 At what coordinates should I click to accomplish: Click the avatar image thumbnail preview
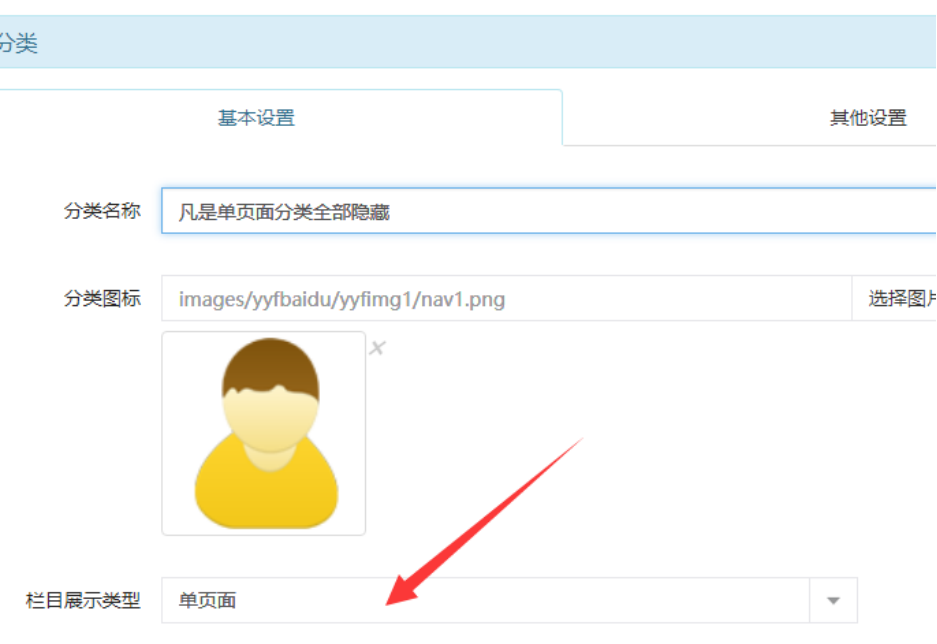264,433
